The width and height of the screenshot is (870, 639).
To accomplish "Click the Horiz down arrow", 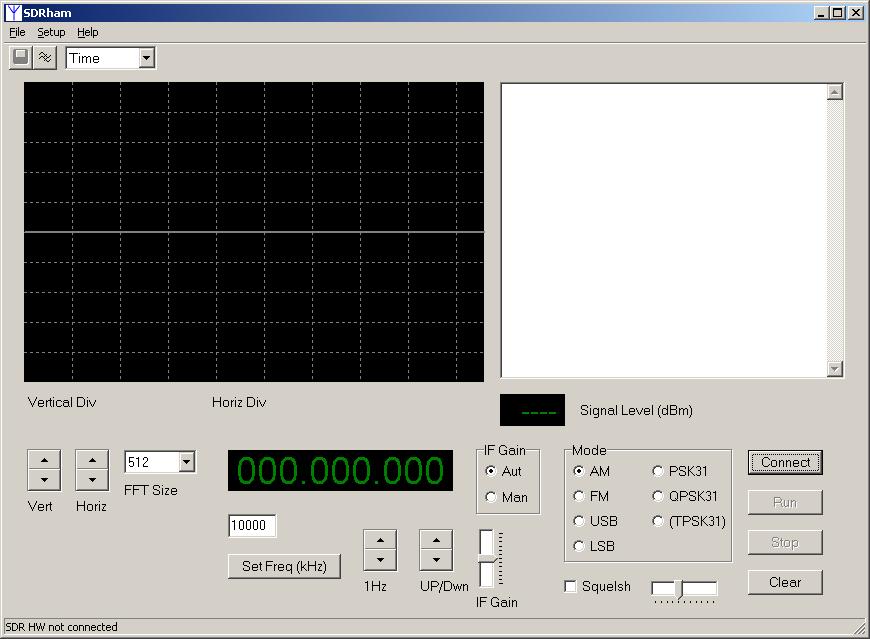I will [x=92, y=481].
